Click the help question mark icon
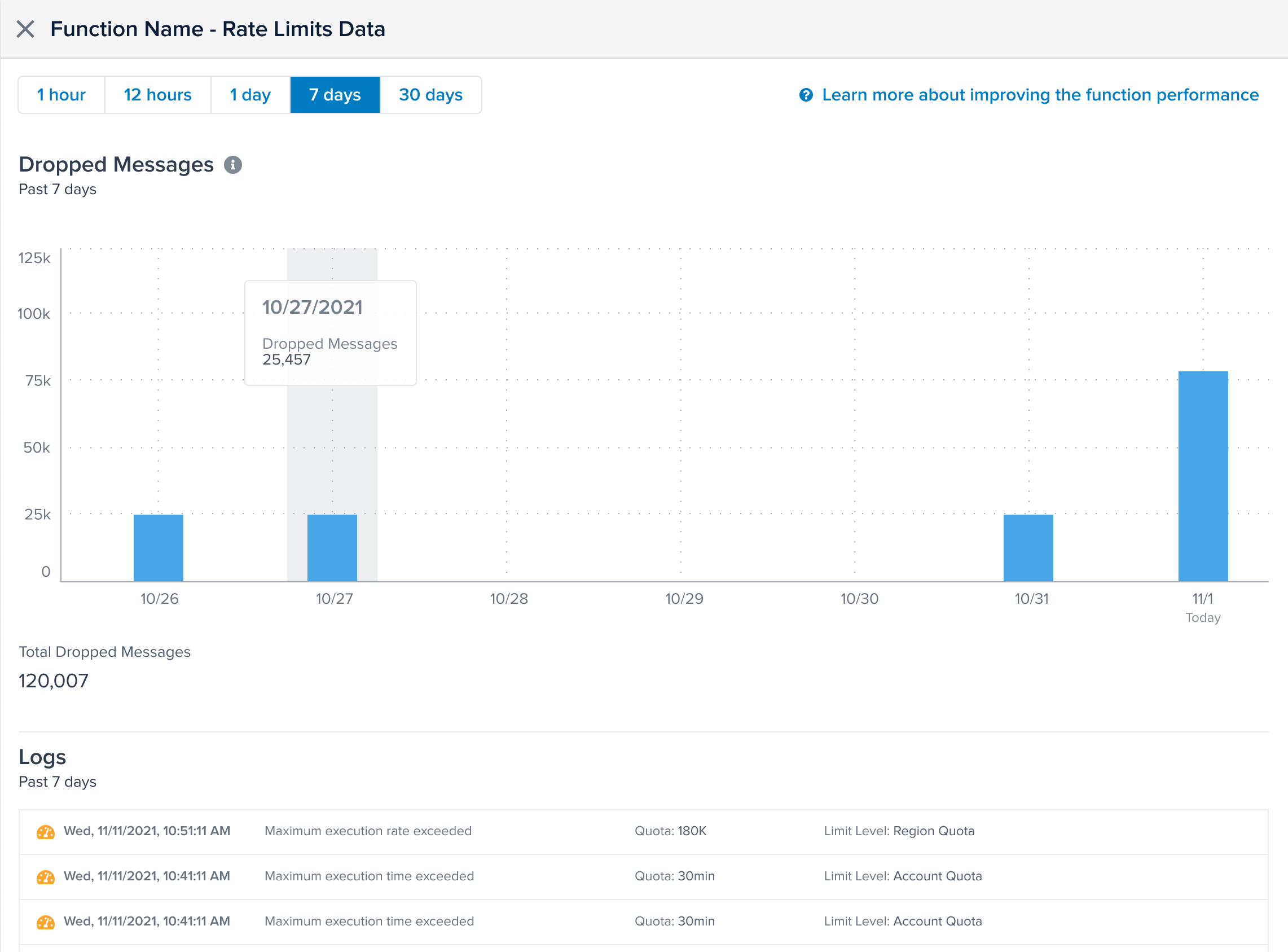This screenshot has height=952, width=1288. (806, 95)
